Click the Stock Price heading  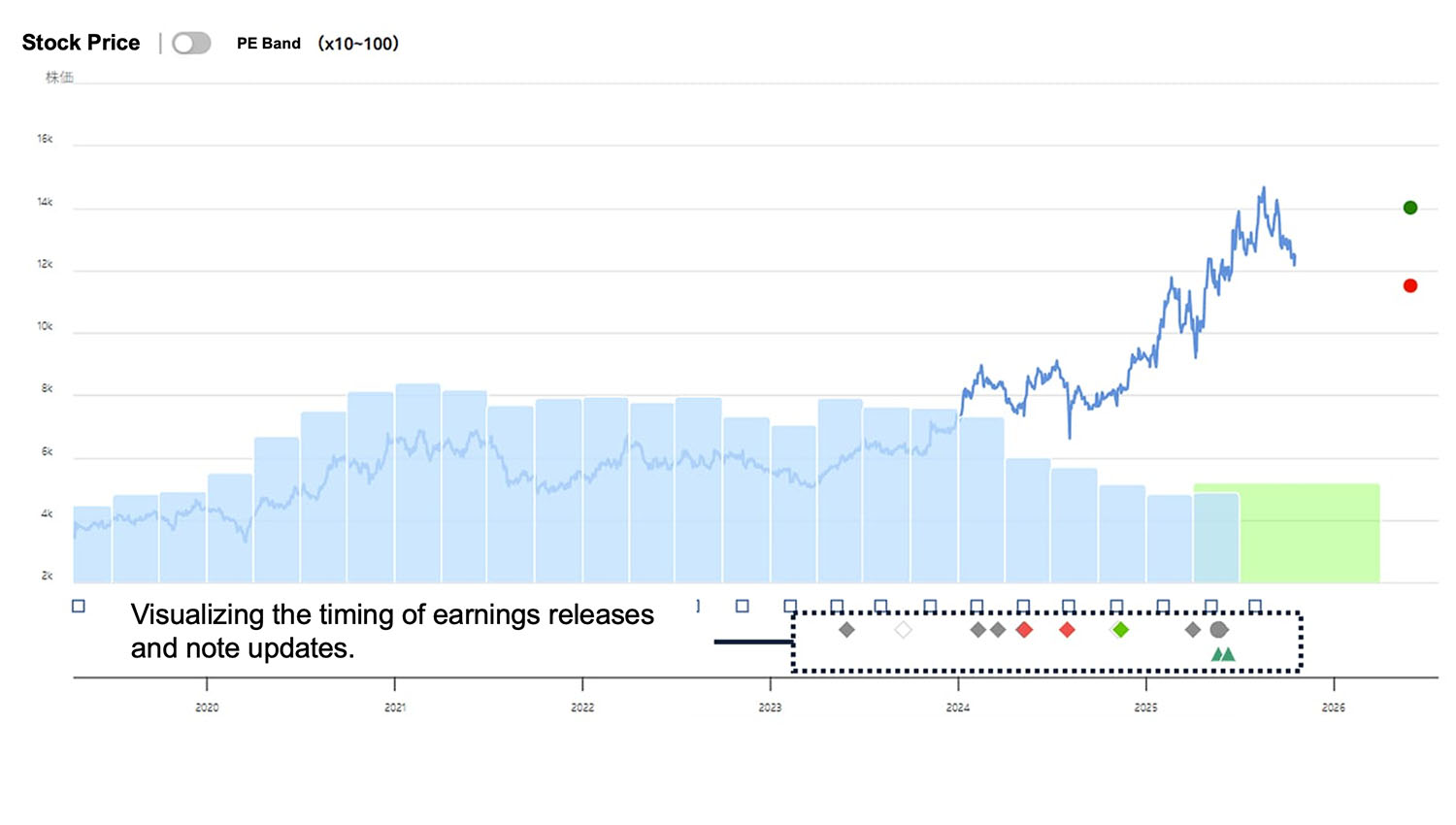point(81,43)
